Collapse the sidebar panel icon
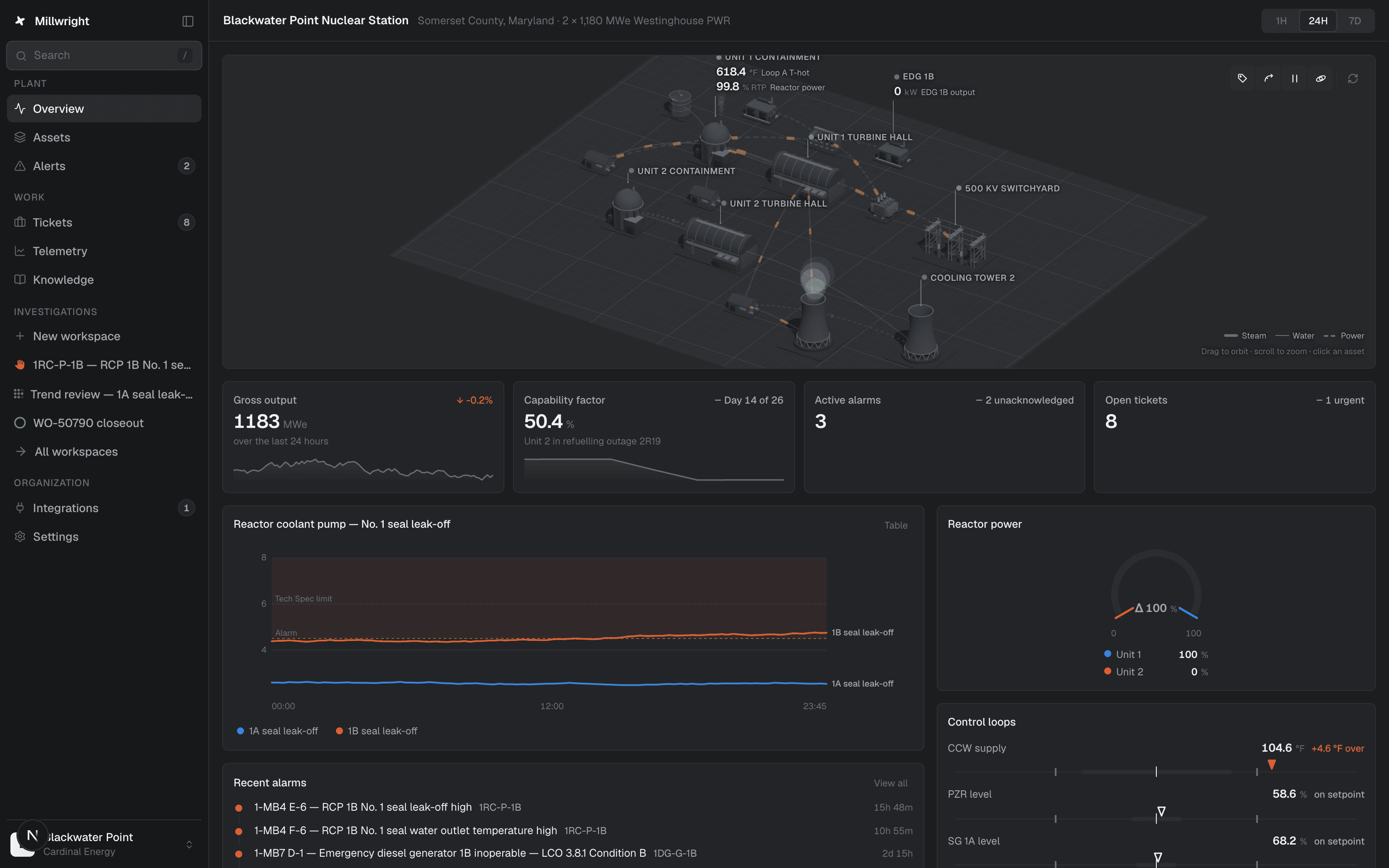The height and width of the screenshot is (868, 1389). point(188,21)
